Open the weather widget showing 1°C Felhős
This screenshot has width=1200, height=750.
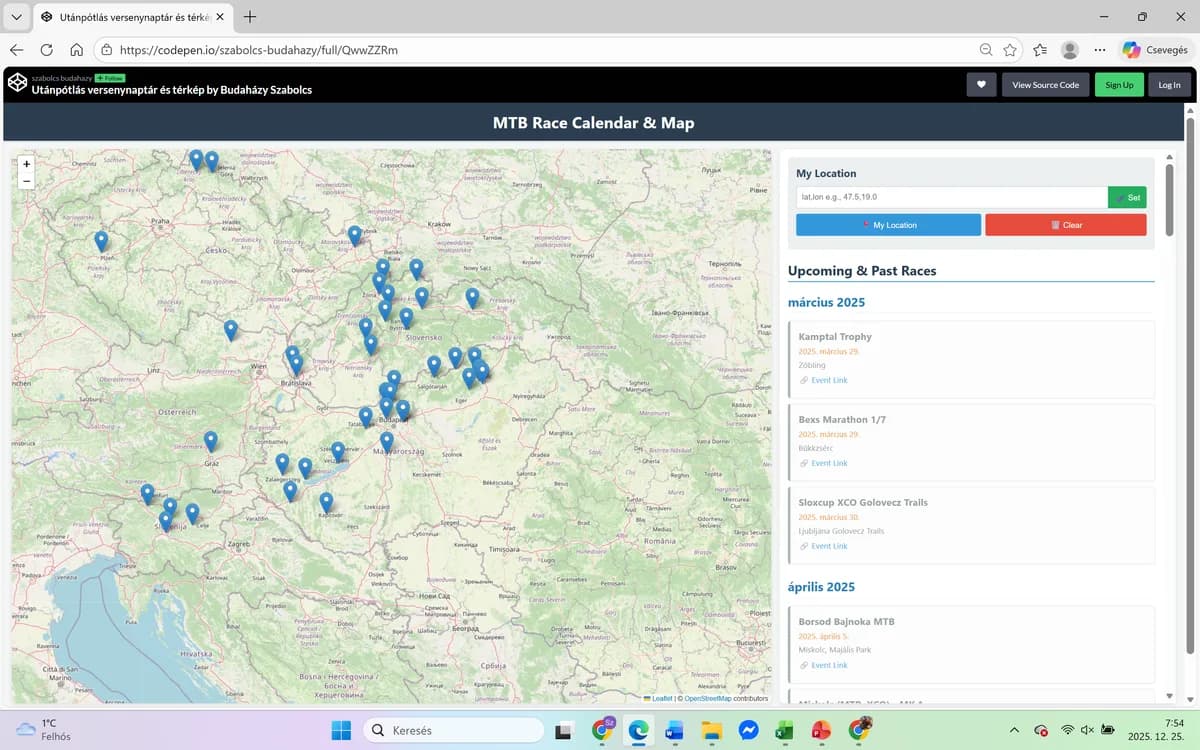pyautogui.click(x=43, y=729)
